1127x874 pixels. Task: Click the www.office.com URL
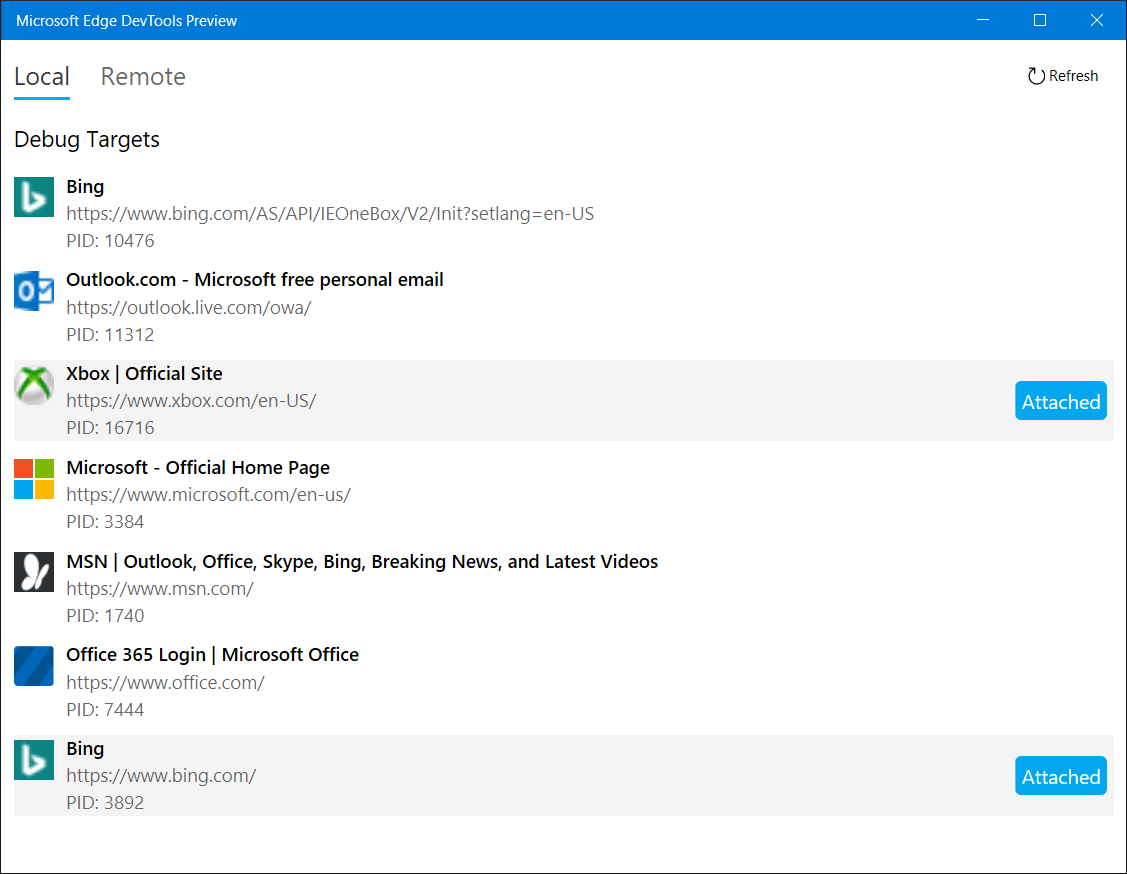tap(165, 683)
